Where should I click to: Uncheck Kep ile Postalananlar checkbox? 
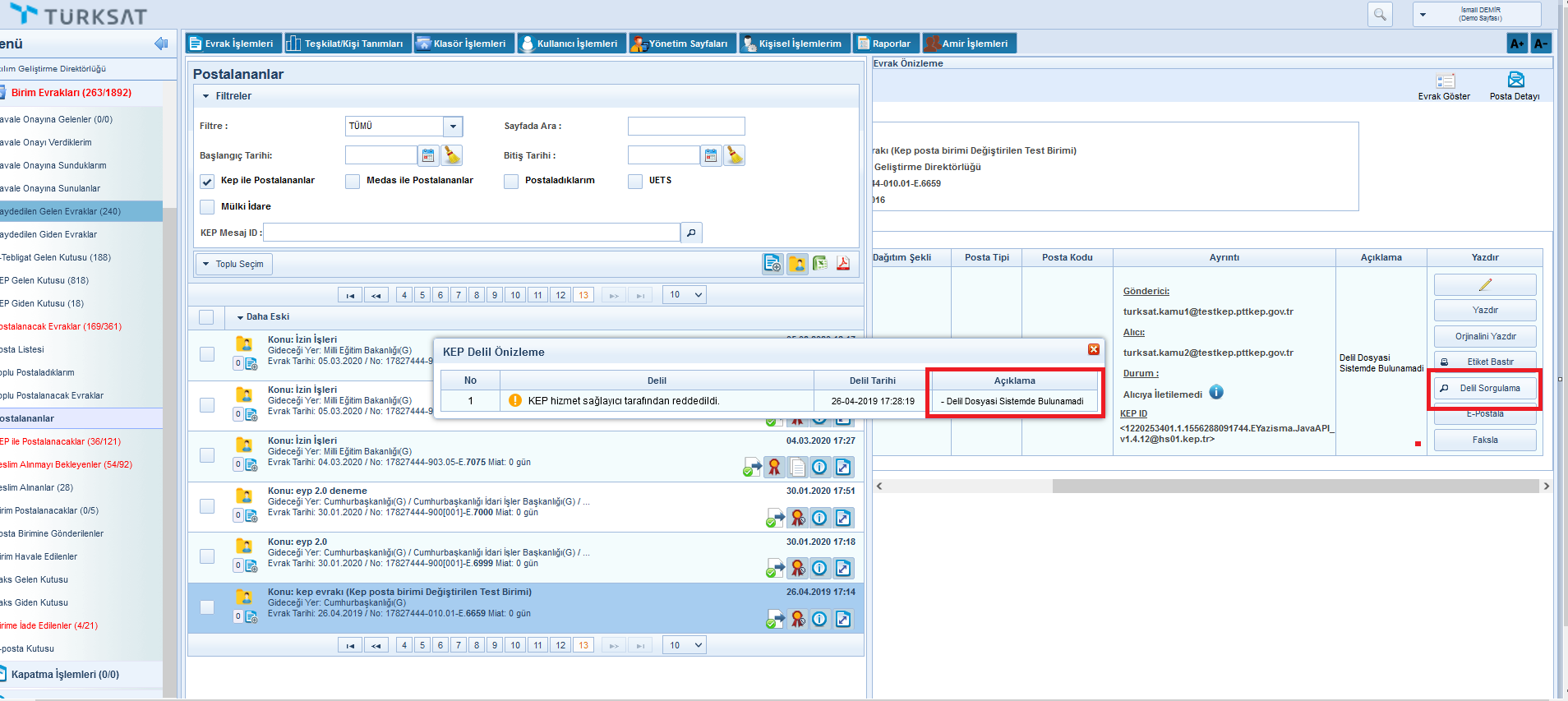(207, 181)
